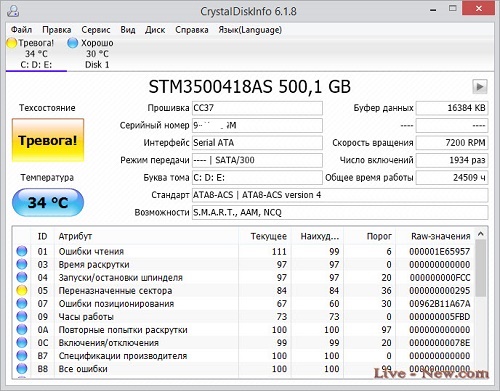The height and width of the screenshot is (391, 500).
Task: Click the Raw-значения column header
Action: tap(435, 236)
